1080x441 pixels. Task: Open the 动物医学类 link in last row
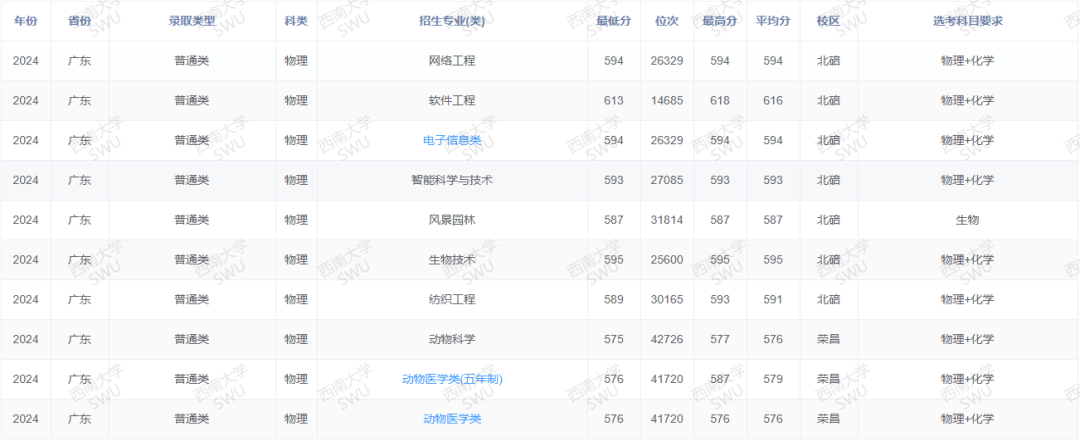452,419
